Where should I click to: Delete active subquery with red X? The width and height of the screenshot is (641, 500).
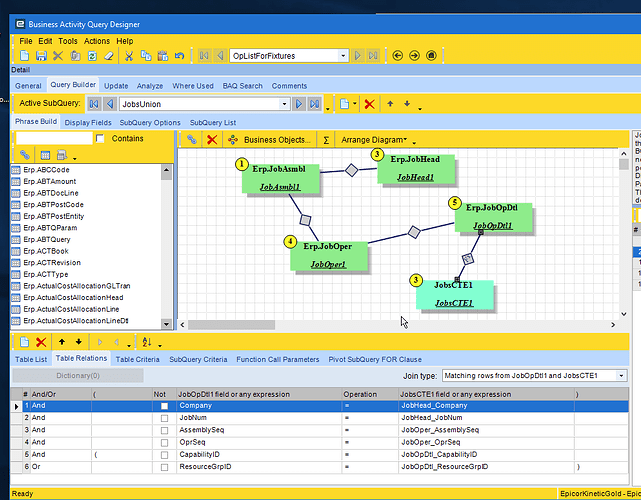(x=370, y=104)
